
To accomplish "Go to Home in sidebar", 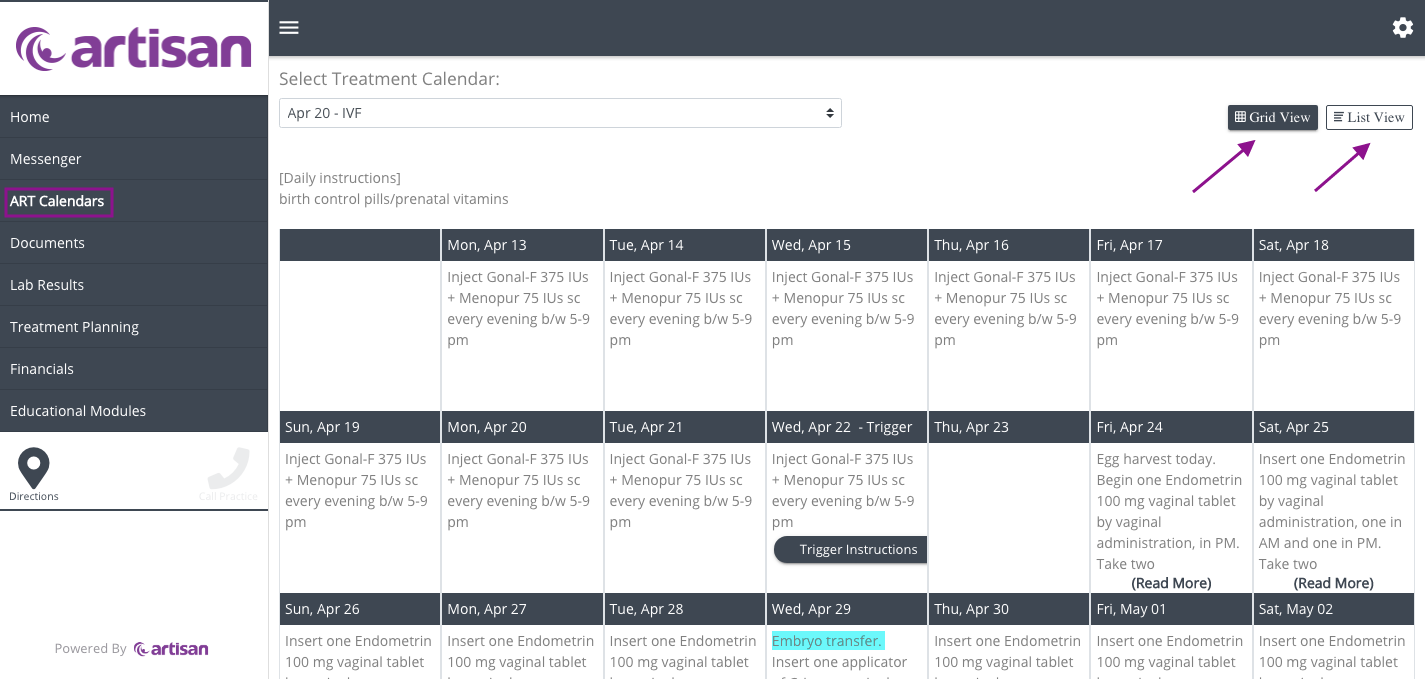I will click(x=30, y=117).
